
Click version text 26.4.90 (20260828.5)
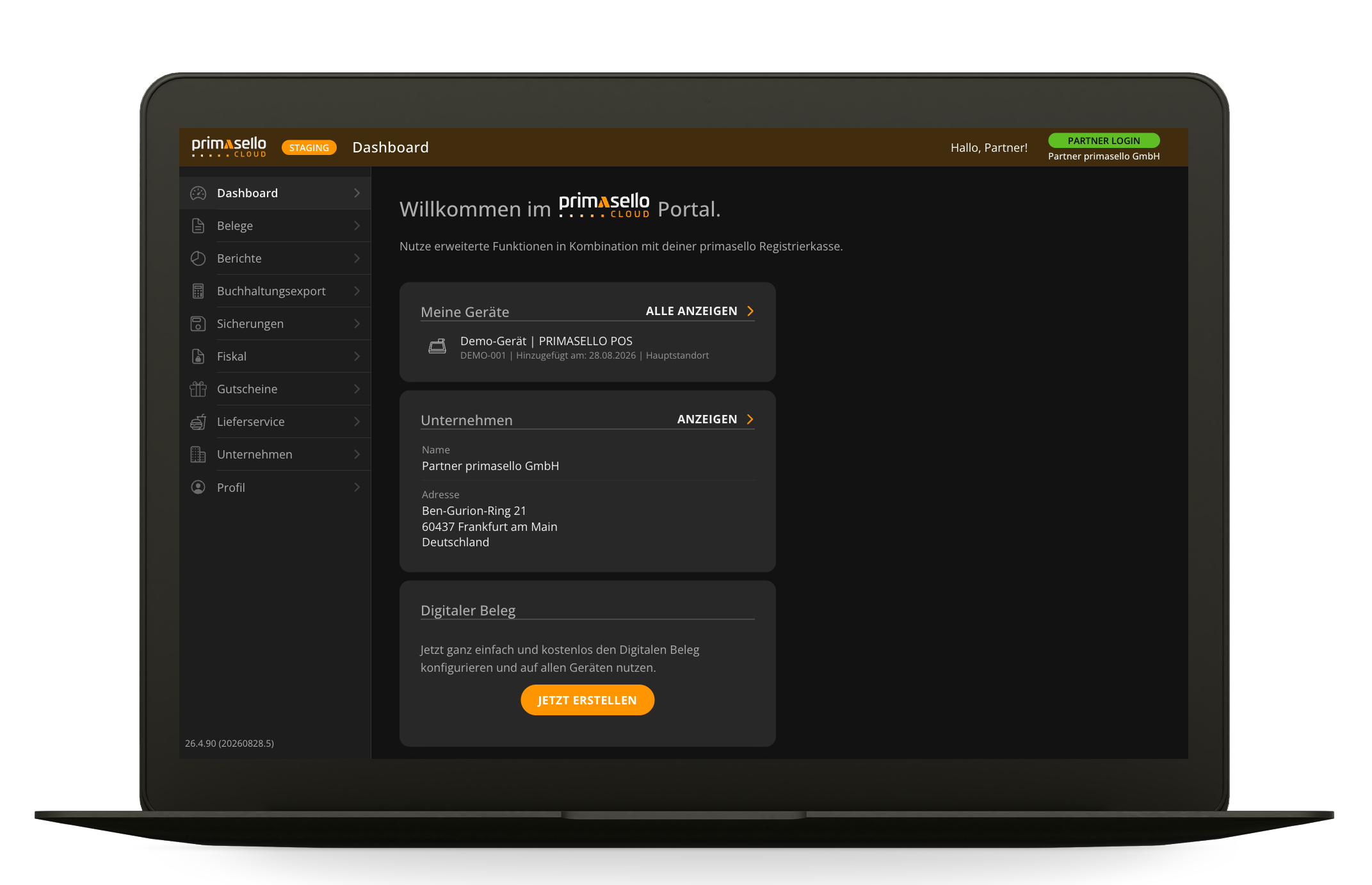pos(229,743)
